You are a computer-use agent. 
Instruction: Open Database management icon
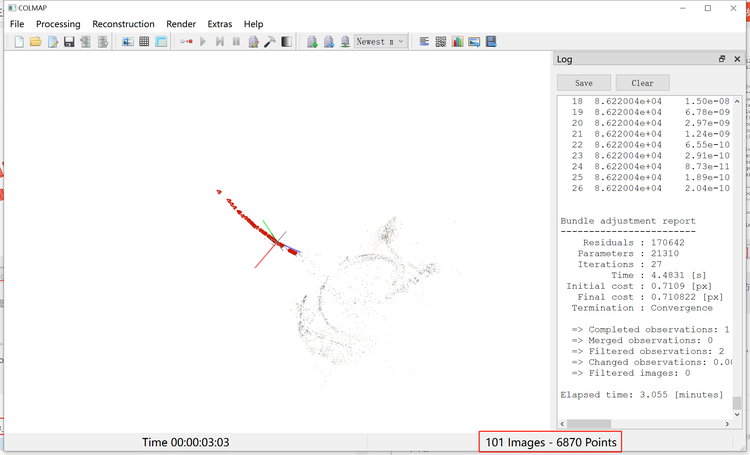click(161, 42)
